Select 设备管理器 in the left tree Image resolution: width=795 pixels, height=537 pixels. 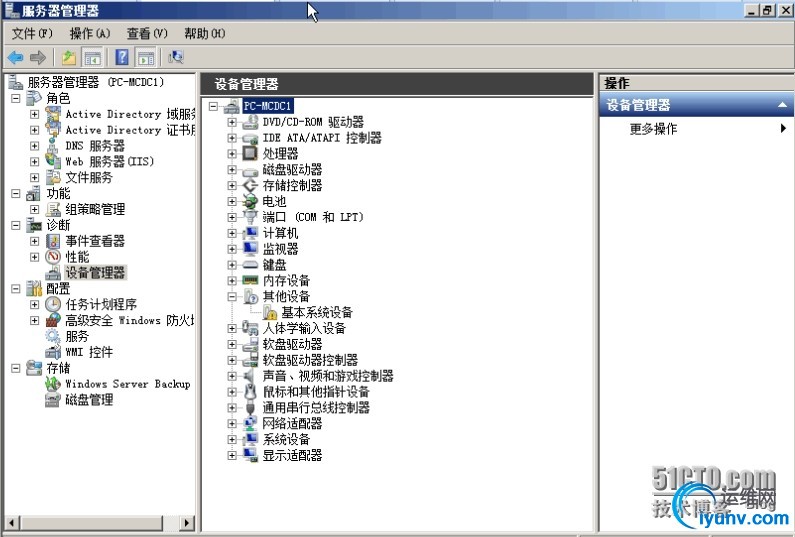[x=95, y=273]
